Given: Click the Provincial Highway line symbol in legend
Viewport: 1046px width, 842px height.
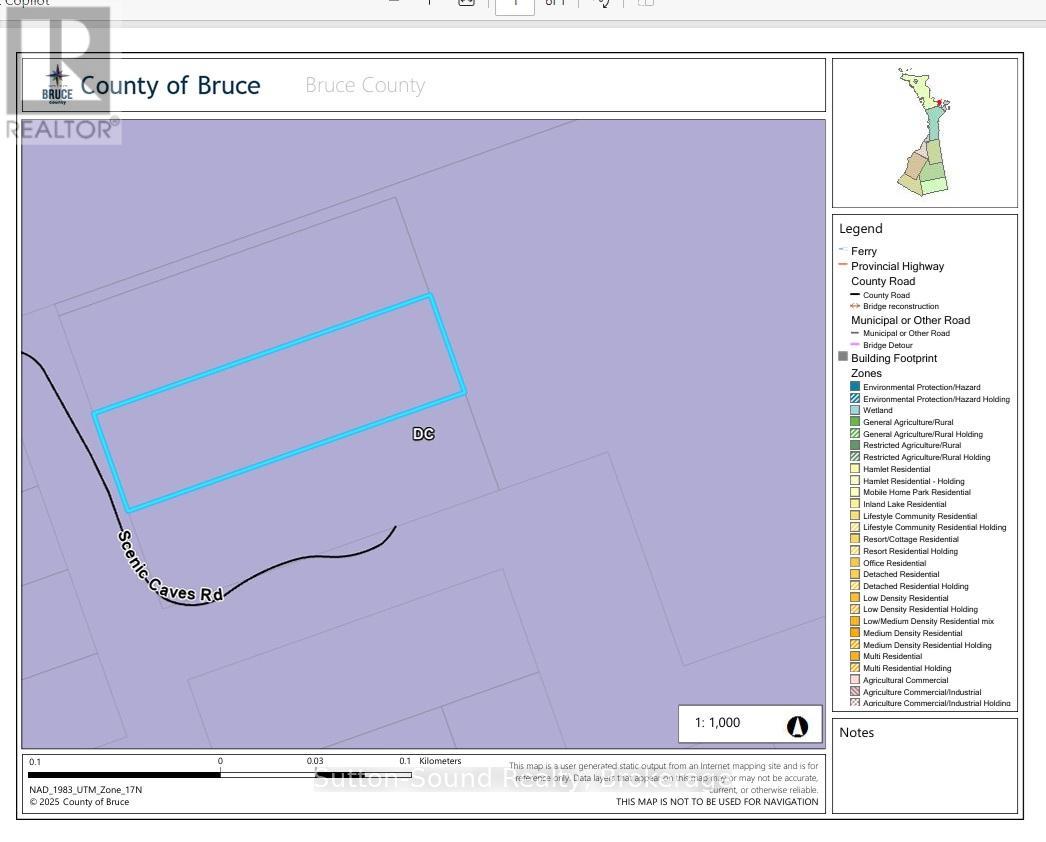Looking at the screenshot, I should point(843,266).
